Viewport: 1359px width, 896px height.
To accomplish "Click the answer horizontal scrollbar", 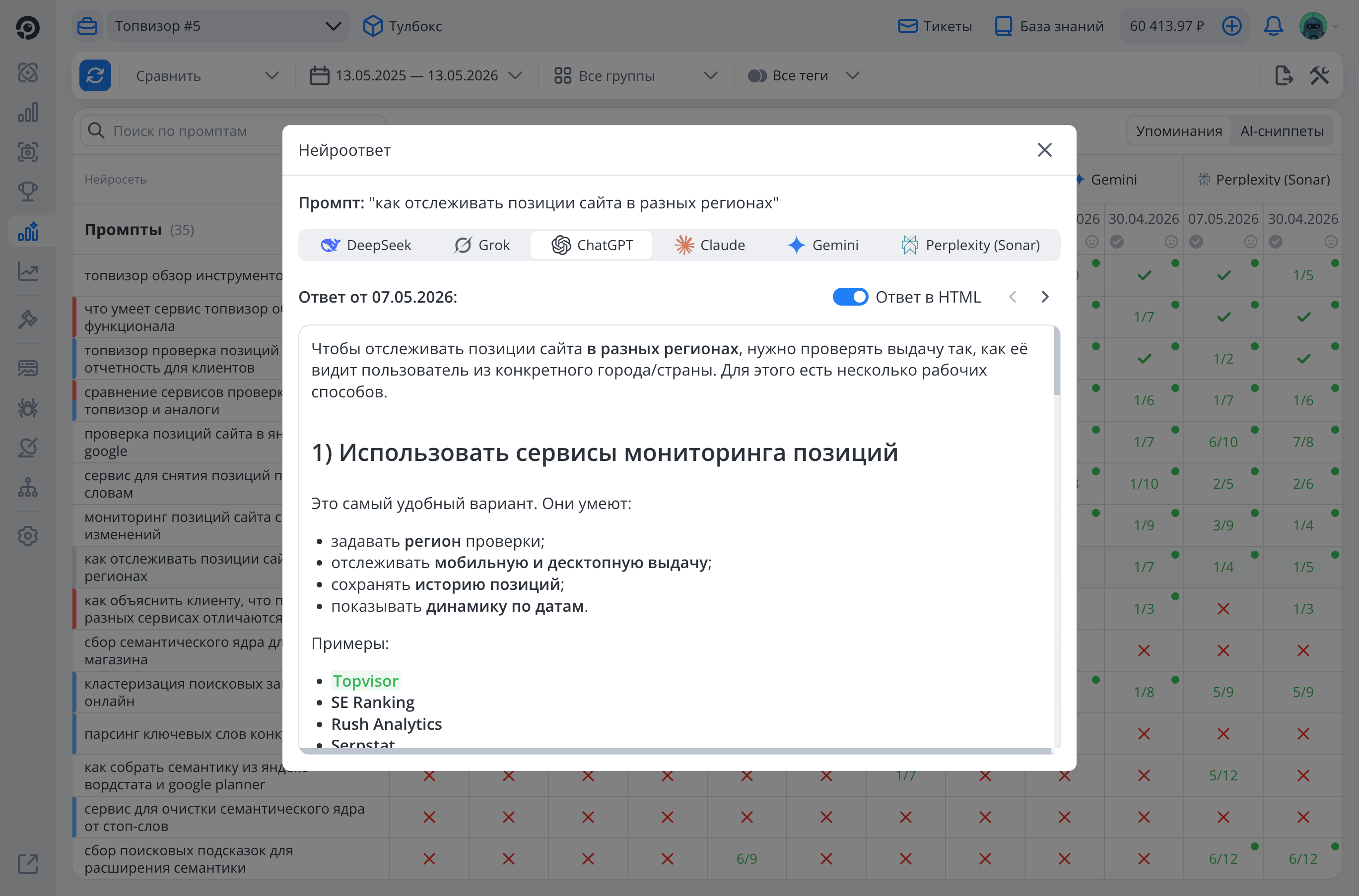I will [675, 751].
